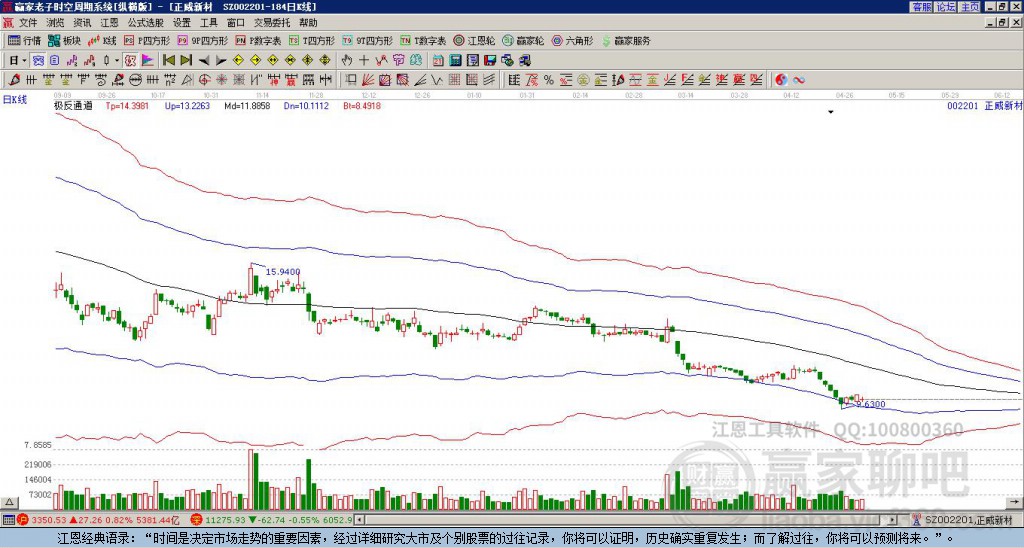Open the 9P四方形 tool
The height and width of the screenshot is (548, 1024).
202,40
